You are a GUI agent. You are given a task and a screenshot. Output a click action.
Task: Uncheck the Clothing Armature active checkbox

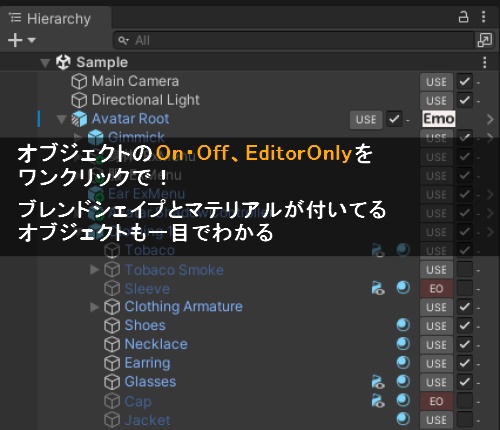point(465,307)
